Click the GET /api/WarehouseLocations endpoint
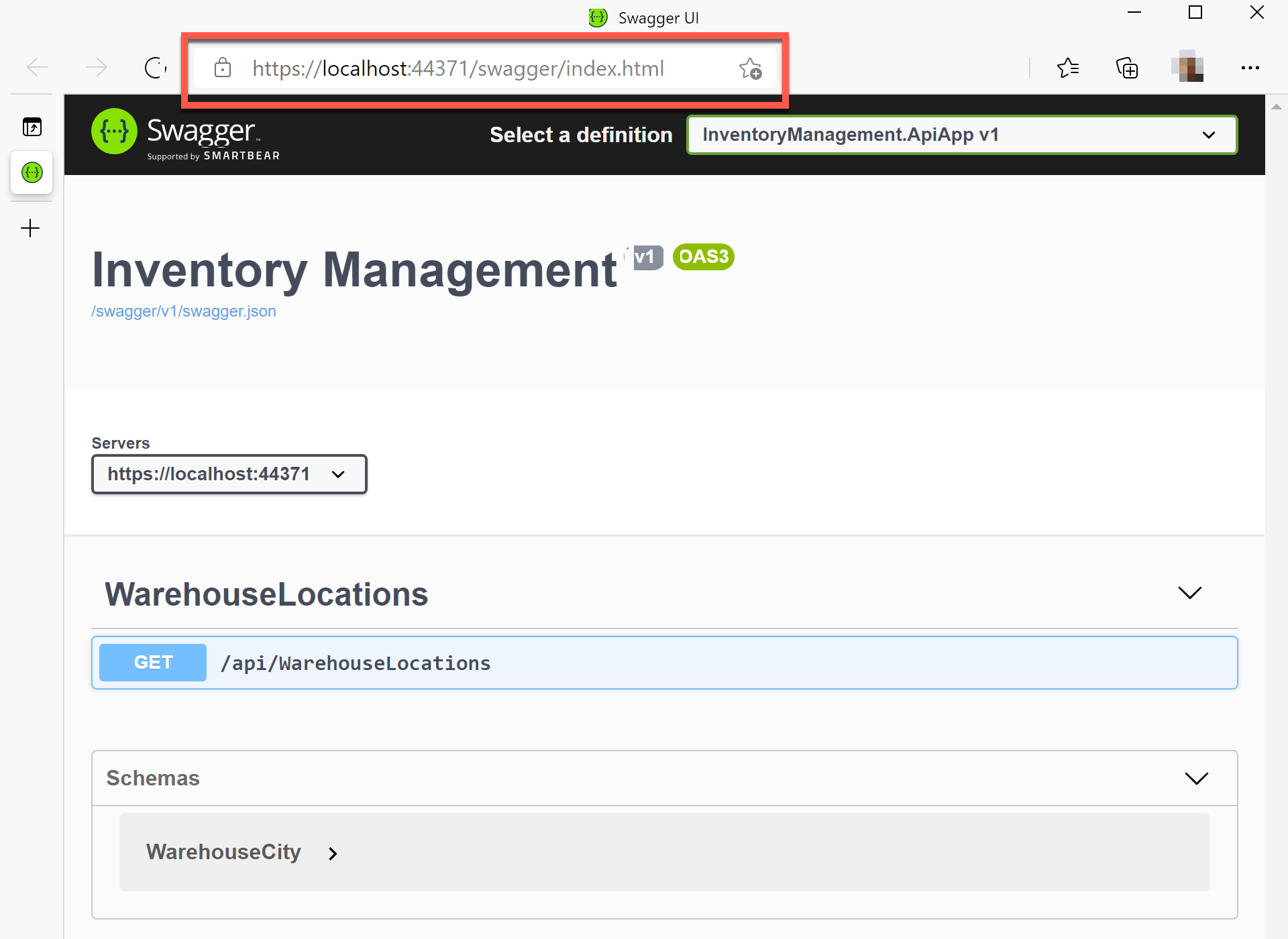 pos(663,662)
